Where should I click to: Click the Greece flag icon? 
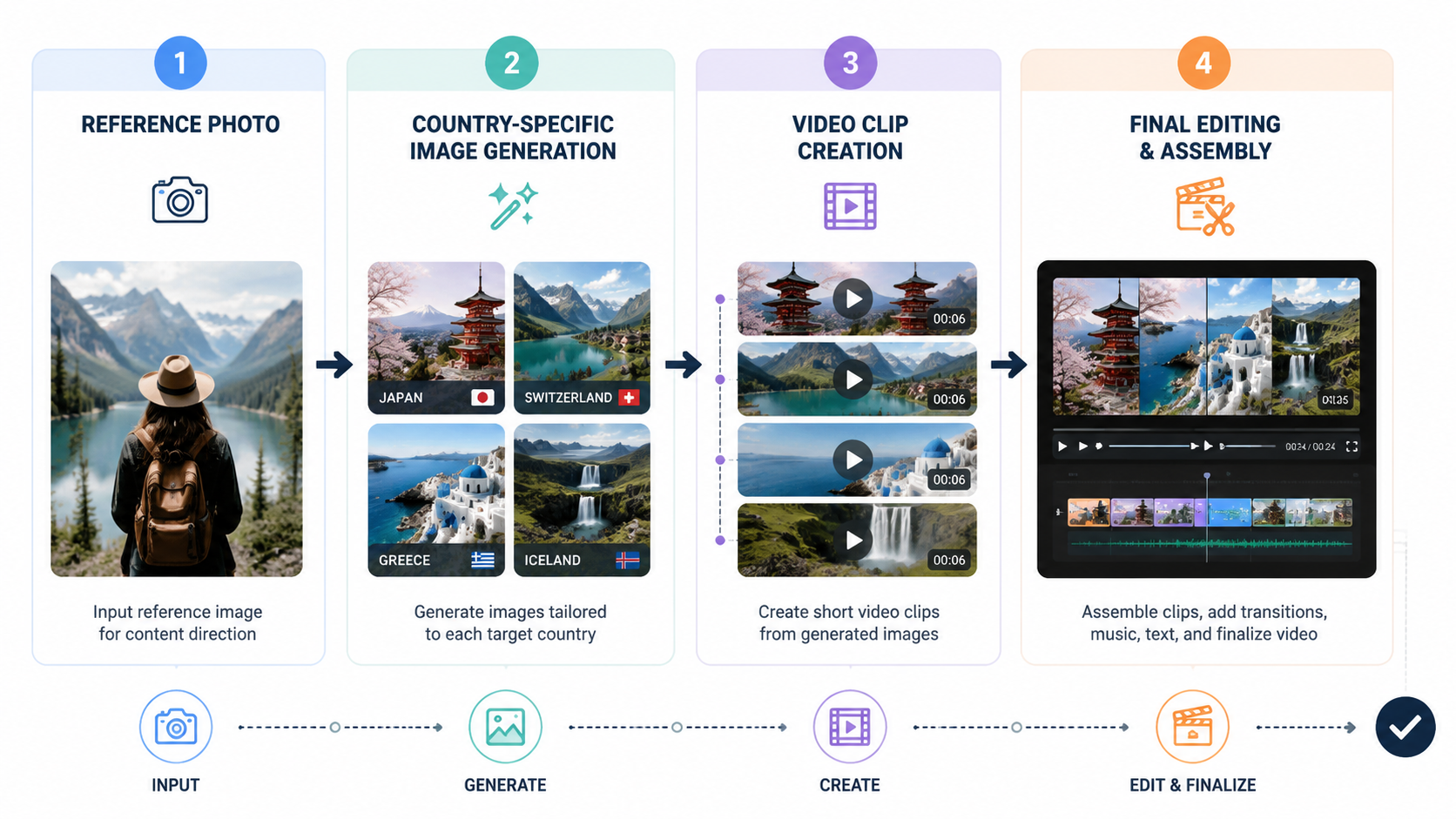coord(482,560)
